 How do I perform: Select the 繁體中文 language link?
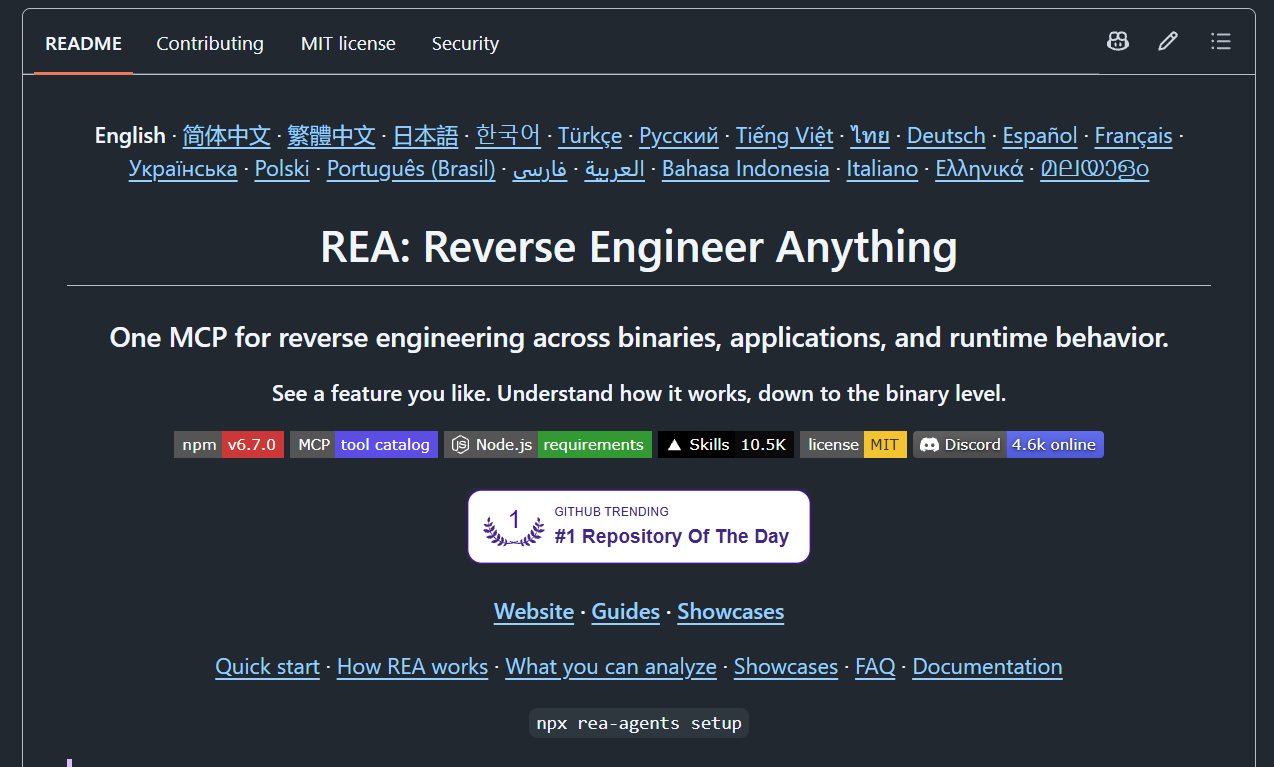point(331,136)
